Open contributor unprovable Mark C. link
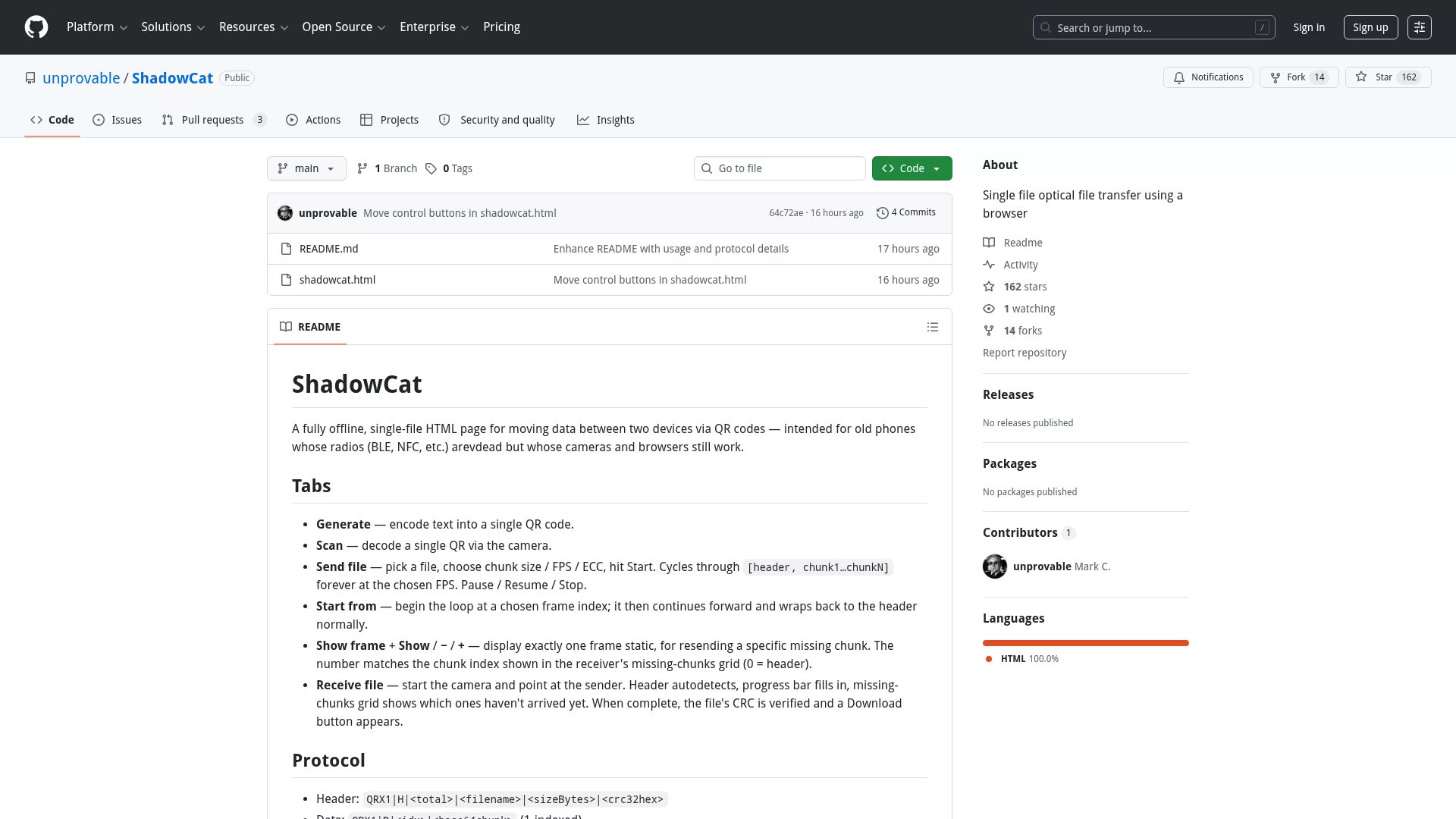This screenshot has height=819, width=1456. point(1062,566)
